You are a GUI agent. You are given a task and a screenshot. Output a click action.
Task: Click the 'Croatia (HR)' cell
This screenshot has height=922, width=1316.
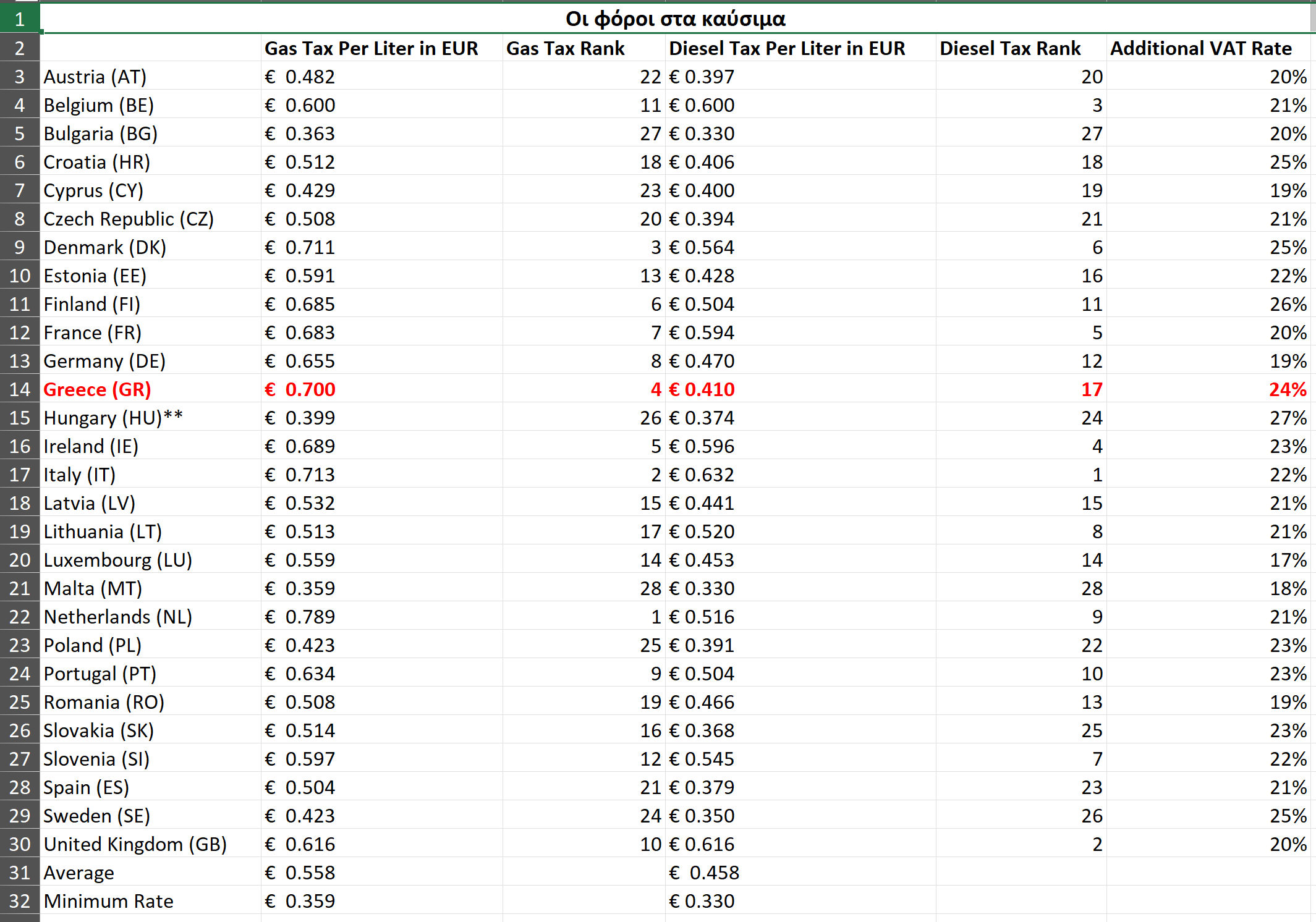tap(150, 162)
